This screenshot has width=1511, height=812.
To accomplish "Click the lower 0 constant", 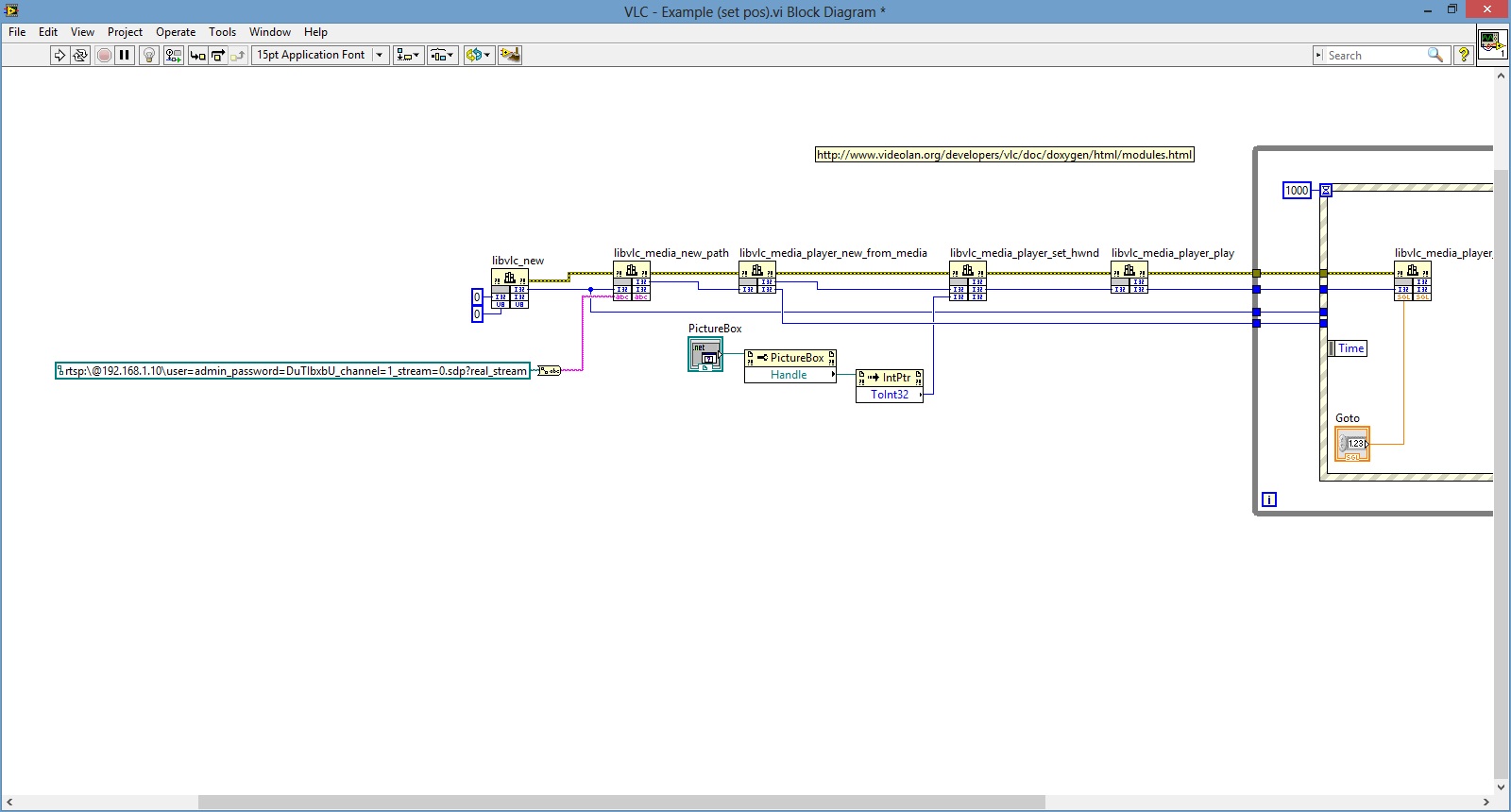I will pos(477,314).
